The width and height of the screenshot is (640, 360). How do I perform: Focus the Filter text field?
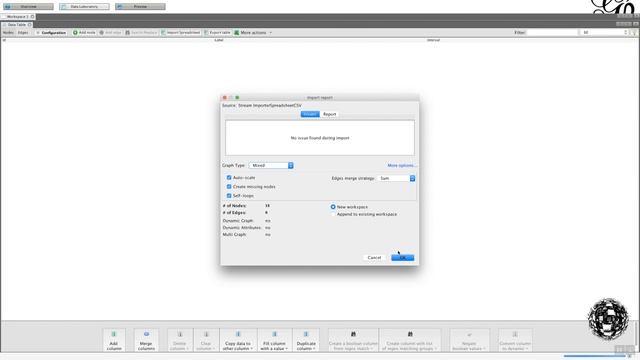point(552,33)
